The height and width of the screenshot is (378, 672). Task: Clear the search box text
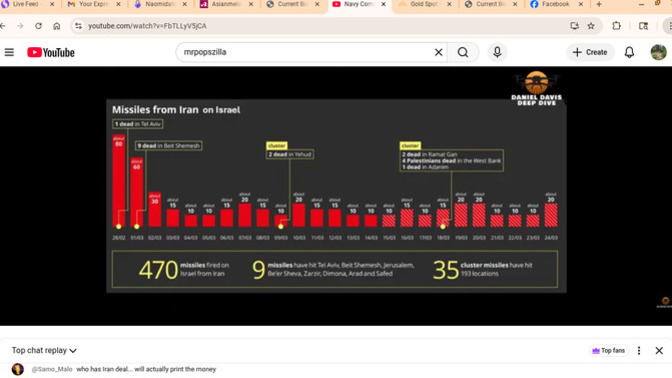pos(438,52)
